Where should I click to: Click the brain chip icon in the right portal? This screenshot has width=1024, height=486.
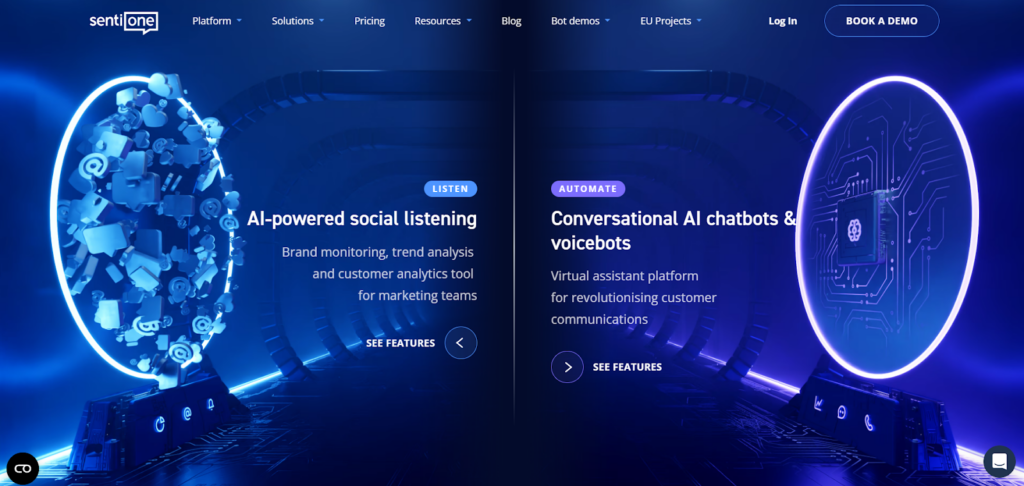pos(853,228)
